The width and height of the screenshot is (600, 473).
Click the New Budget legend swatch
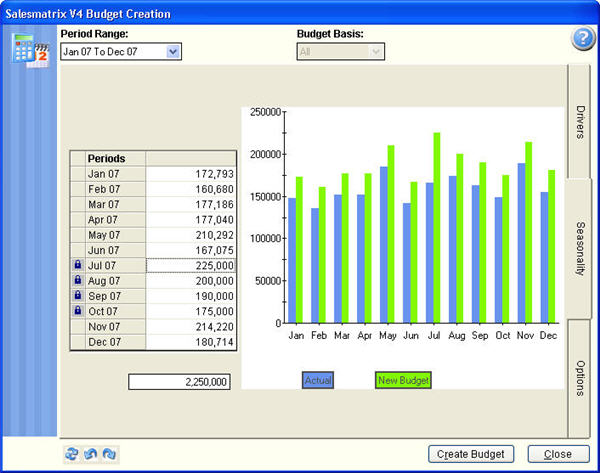click(x=403, y=380)
